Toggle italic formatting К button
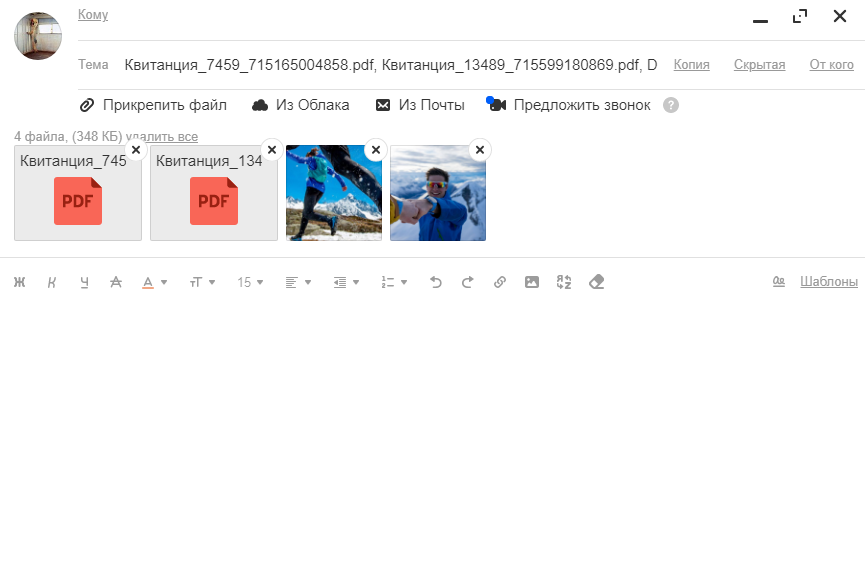The width and height of the screenshot is (865, 562). click(51, 282)
